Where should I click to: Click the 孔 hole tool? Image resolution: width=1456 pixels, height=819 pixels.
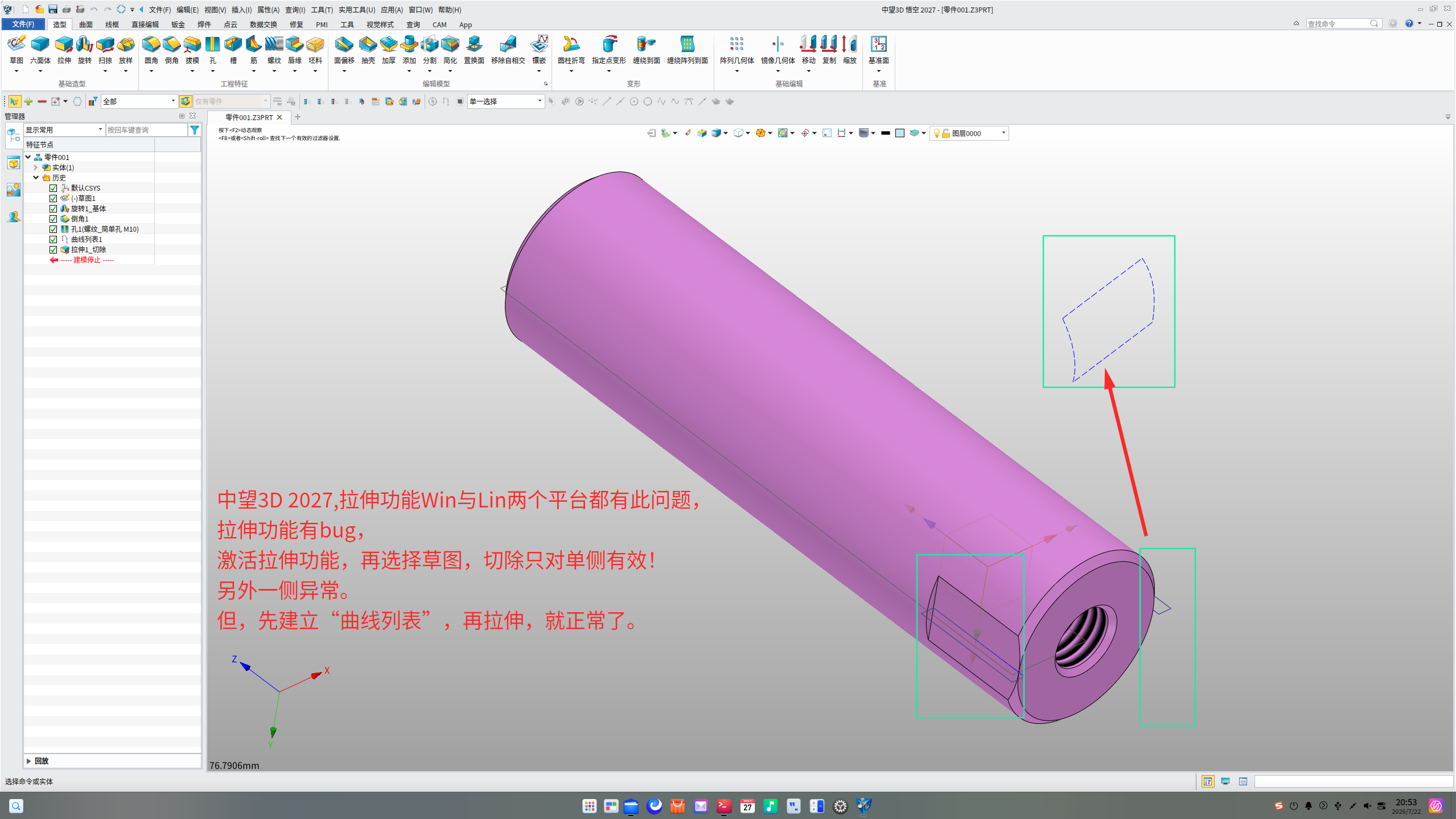point(213,50)
